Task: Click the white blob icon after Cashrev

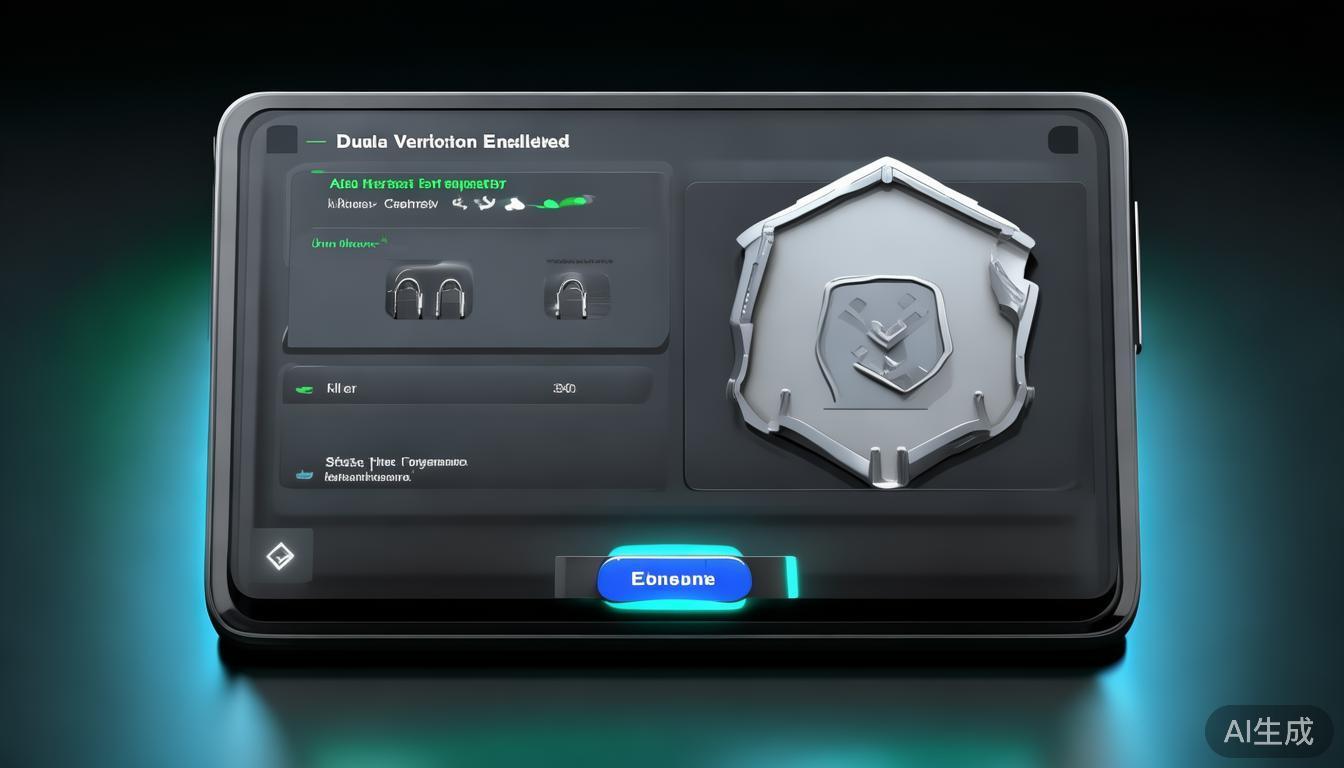Action: pyautogui.click(x=514, y=204)
